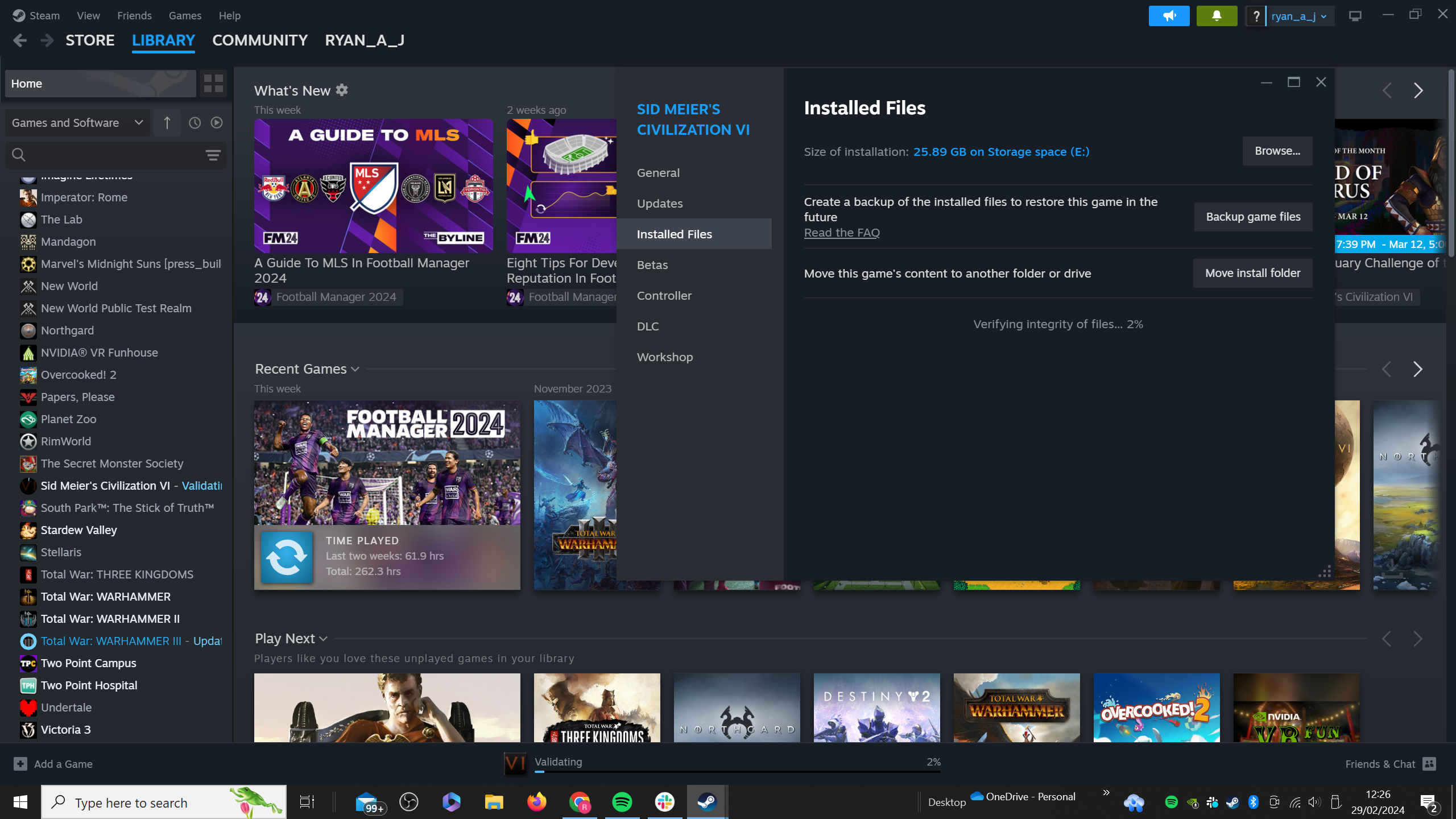Image resolution: width=1456 pixels, height=819 pixels.
Task: Open the Destiny 2 Play Next thumbnail
Action: [876, 708]
